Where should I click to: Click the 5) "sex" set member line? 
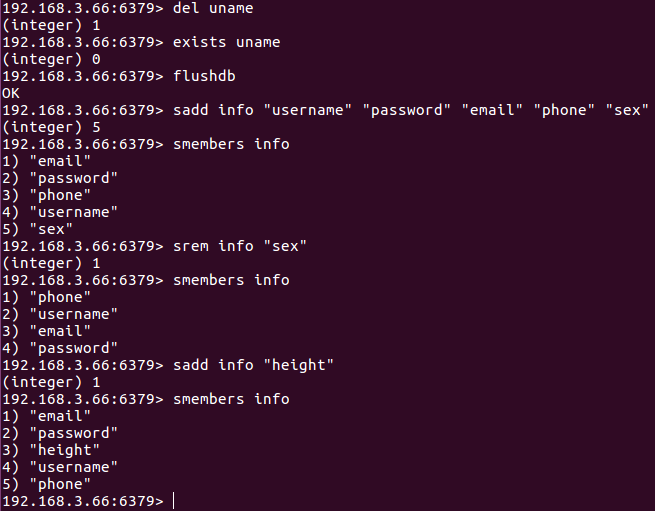(37, 229)
